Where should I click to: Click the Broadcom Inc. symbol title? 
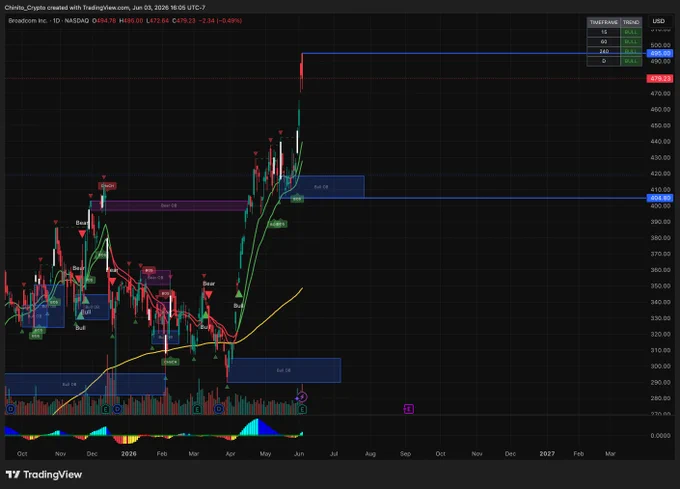click(27, 20)
